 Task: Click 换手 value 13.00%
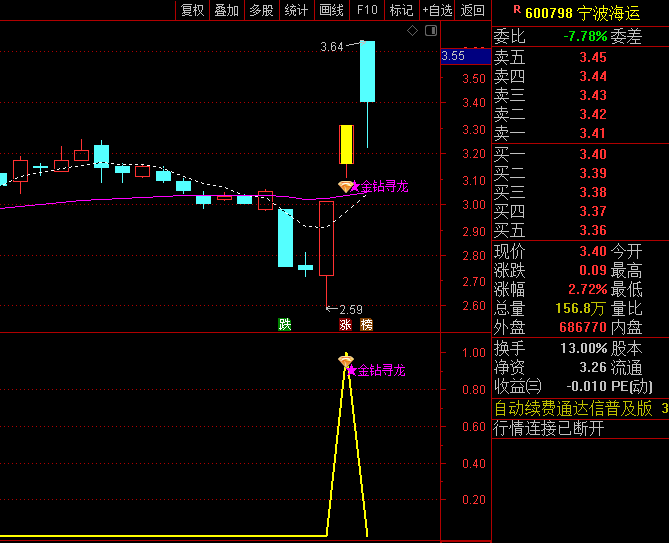click(584, 348)
